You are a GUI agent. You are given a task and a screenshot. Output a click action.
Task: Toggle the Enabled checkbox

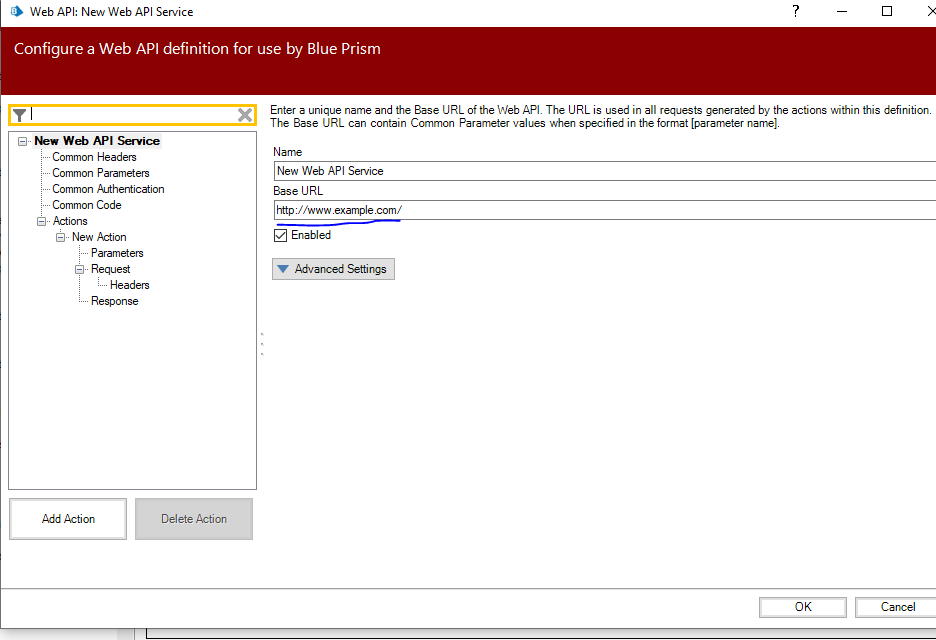(281, 235)
